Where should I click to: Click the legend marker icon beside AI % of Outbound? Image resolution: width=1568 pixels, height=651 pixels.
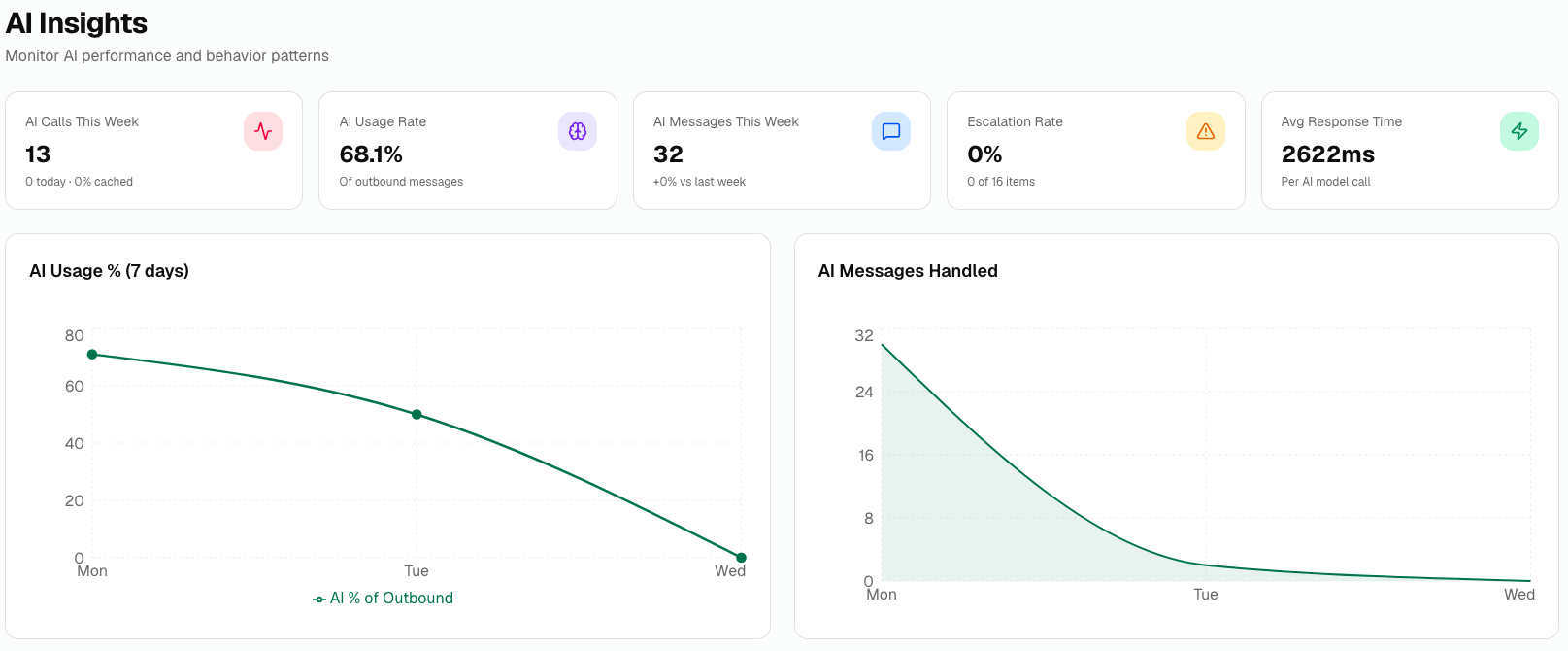(319, 600)
